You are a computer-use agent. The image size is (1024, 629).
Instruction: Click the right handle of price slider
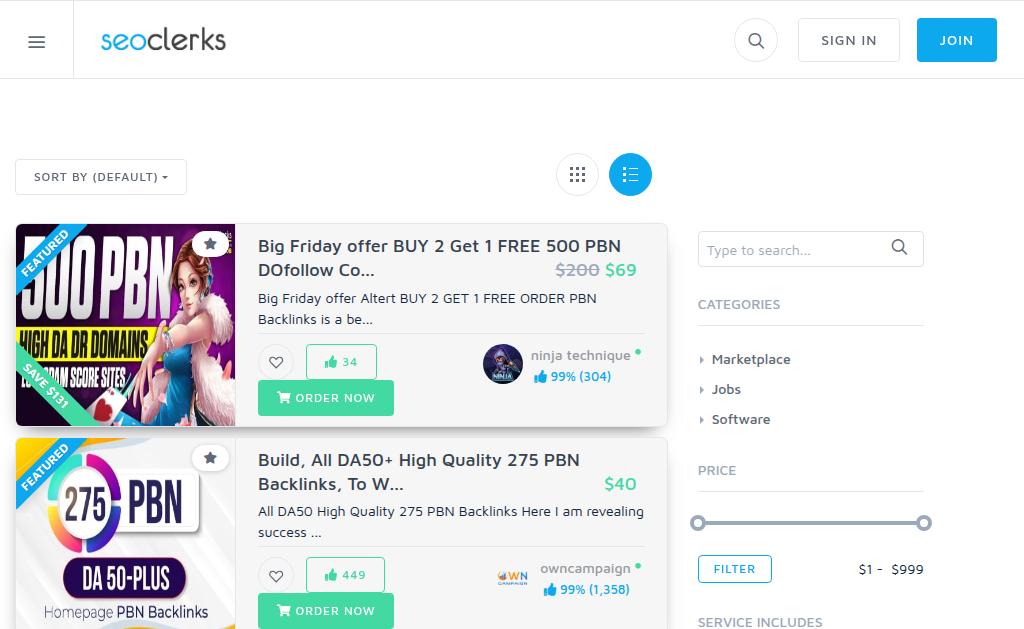[x=924, y=523]
